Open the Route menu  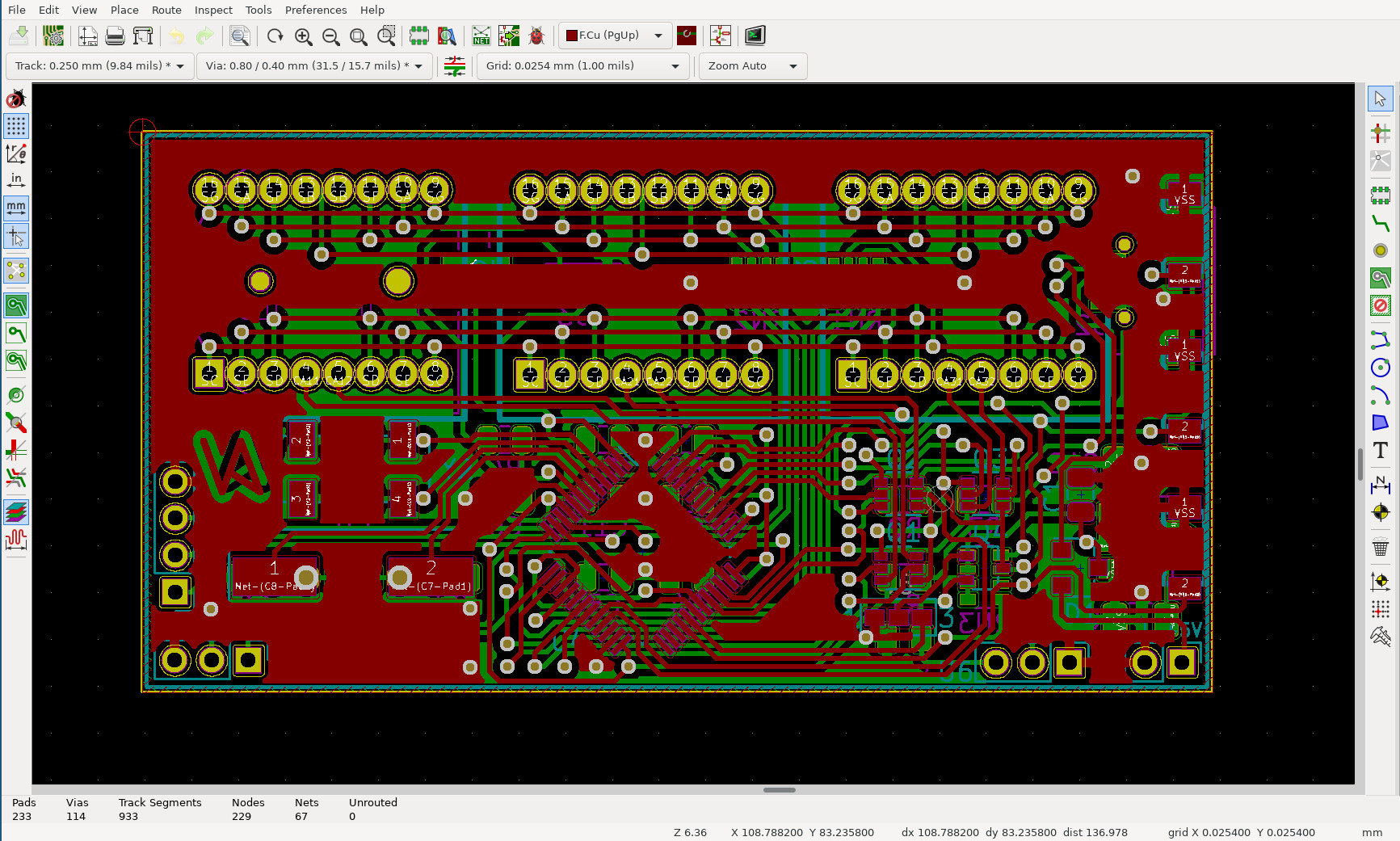click(166, 10)
